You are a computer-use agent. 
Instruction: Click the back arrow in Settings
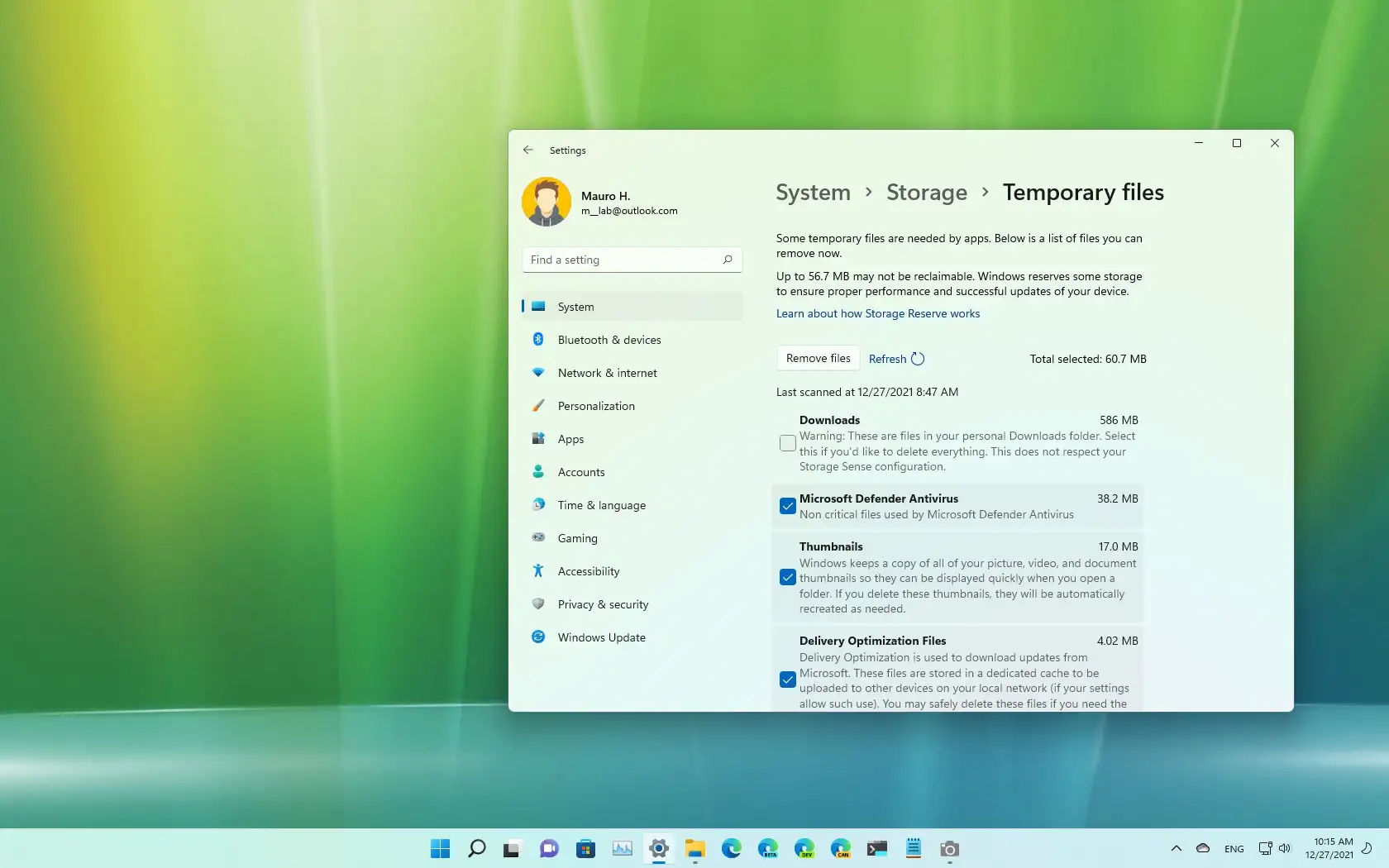[528, 150]
